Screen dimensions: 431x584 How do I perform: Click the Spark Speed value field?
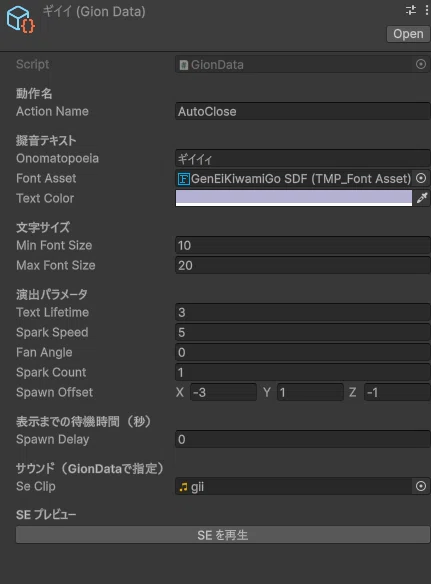pyautogui.click(x=303, y=332)
